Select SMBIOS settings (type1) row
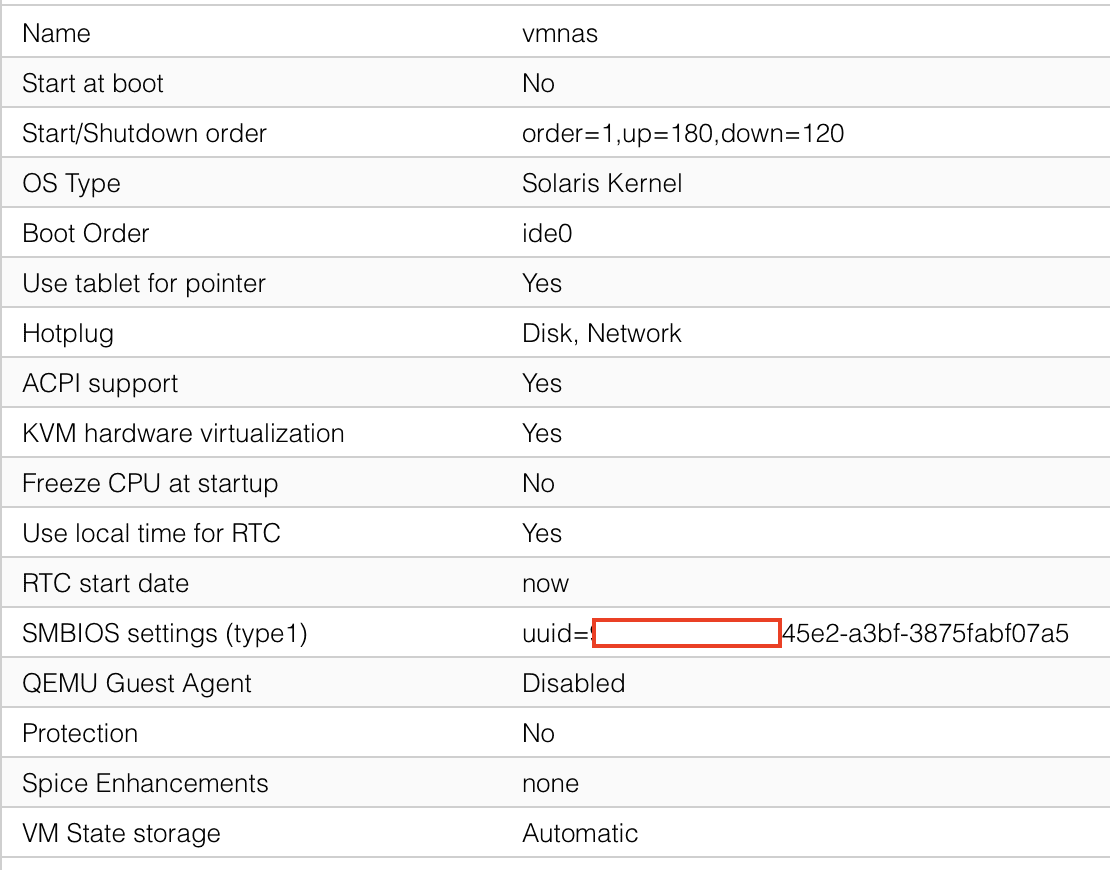 [165, 633]
